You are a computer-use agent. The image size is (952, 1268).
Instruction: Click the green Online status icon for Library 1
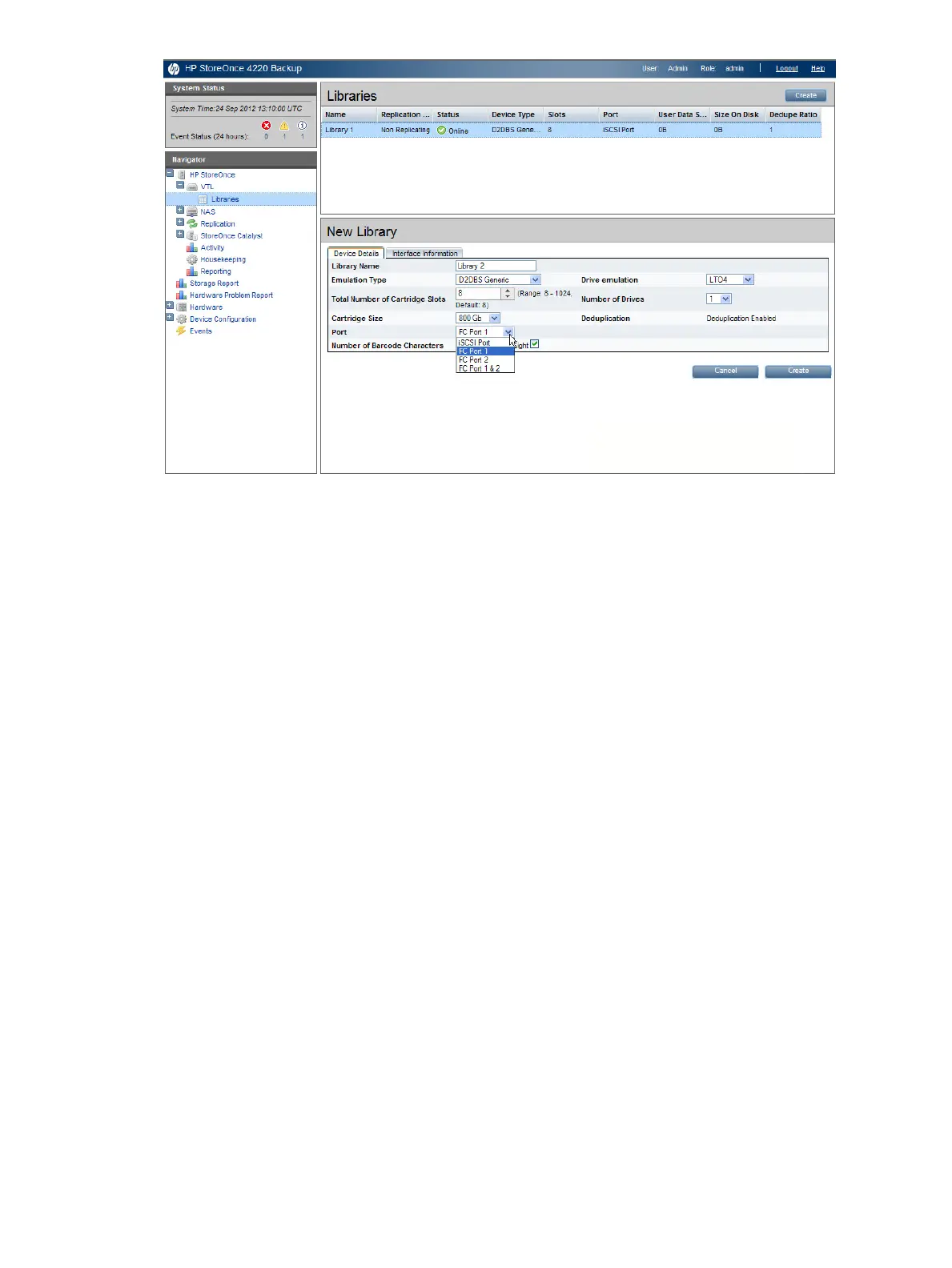[x=442, y=130]
